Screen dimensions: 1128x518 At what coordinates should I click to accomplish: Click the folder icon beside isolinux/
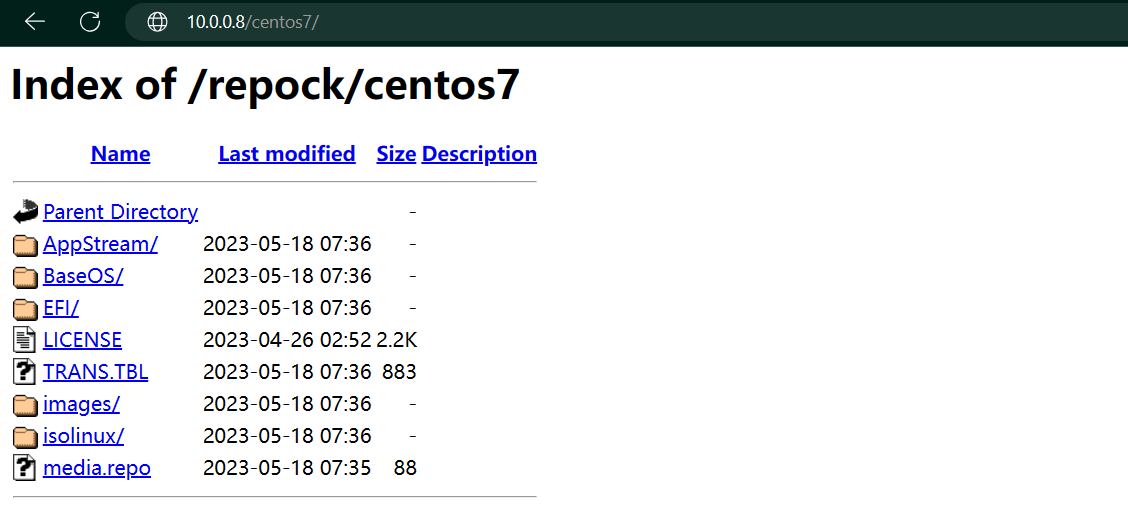25,436
